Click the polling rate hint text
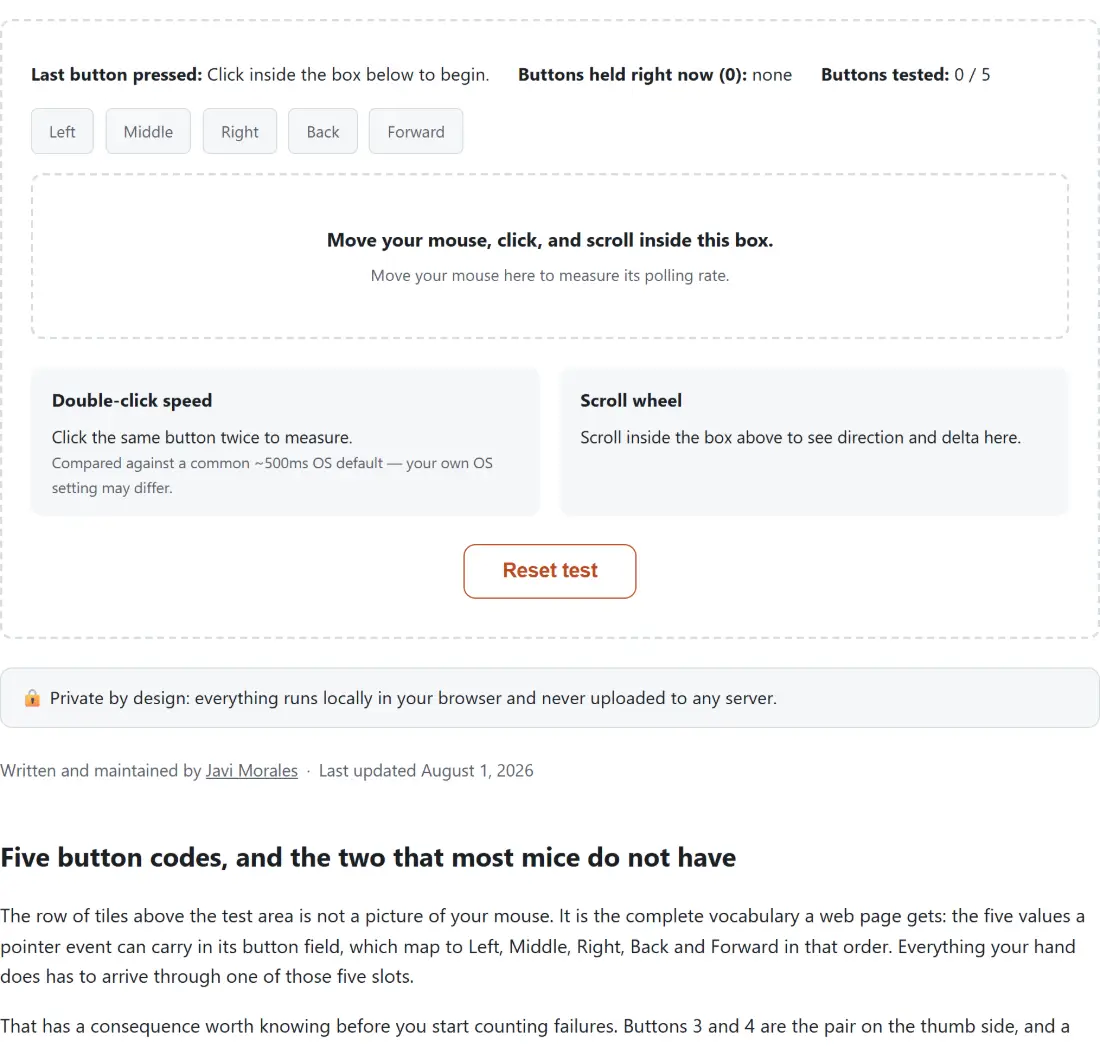Image resolution: width=1100 pixels, height=1048 pixels. tap(550, 276)
